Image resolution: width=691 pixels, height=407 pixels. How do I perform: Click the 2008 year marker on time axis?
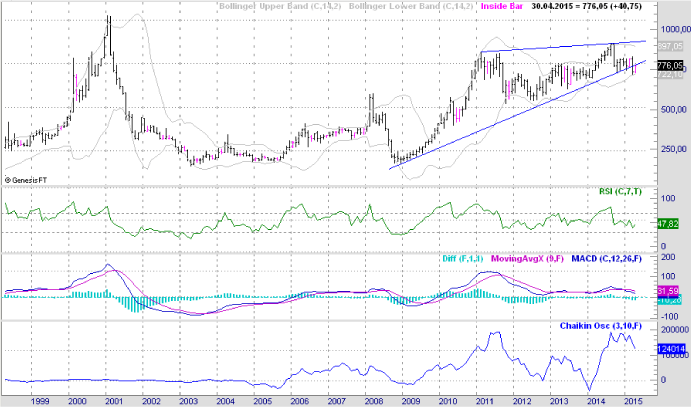coord(371,400)
